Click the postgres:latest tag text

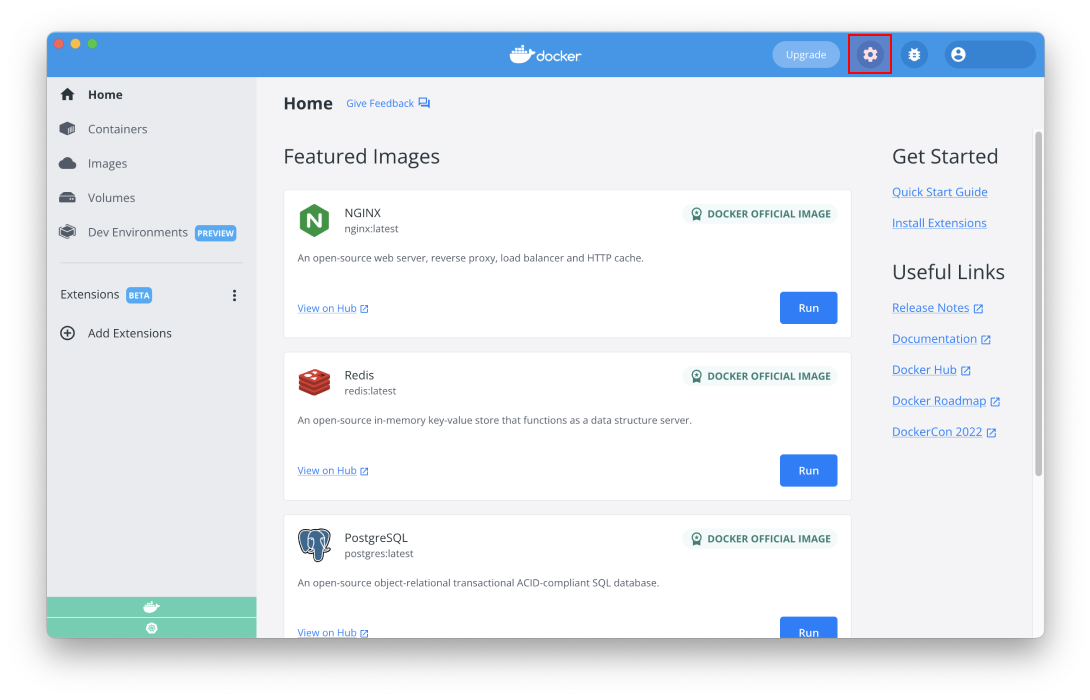pyautogui.click(x=379, y=553)
